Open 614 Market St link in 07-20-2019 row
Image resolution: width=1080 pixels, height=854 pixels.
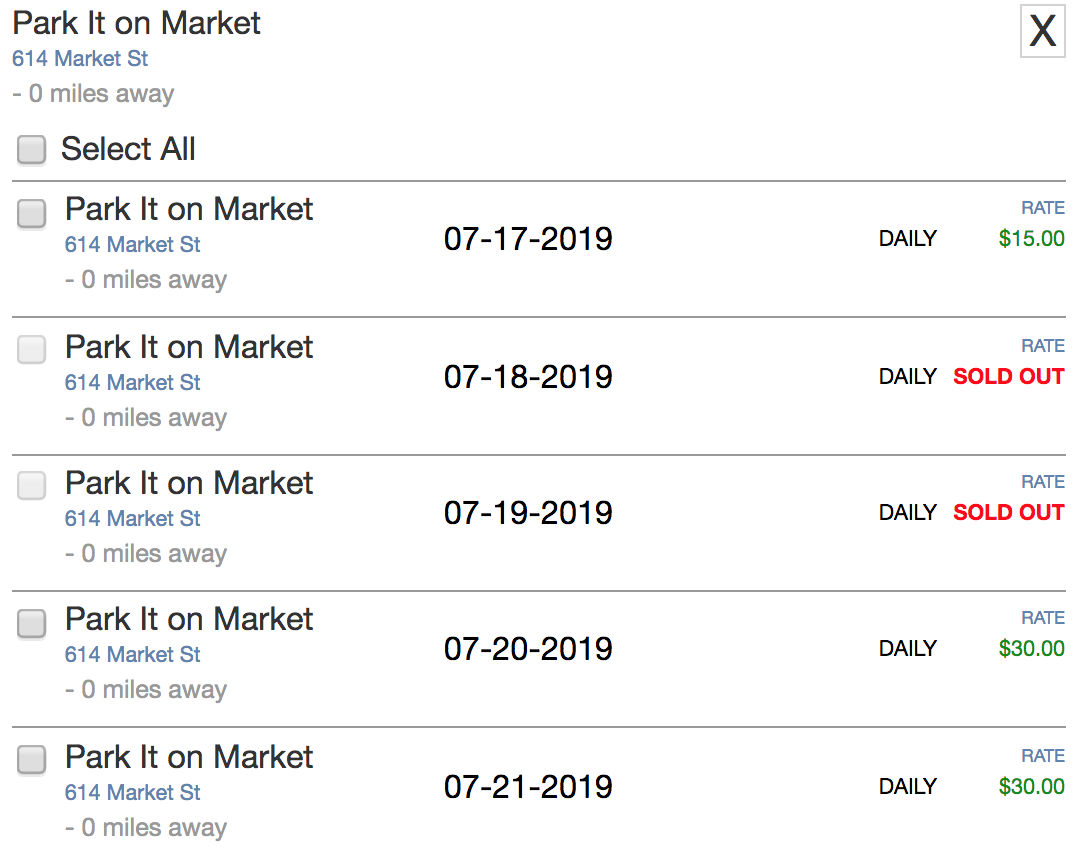[x=132, y=654]
